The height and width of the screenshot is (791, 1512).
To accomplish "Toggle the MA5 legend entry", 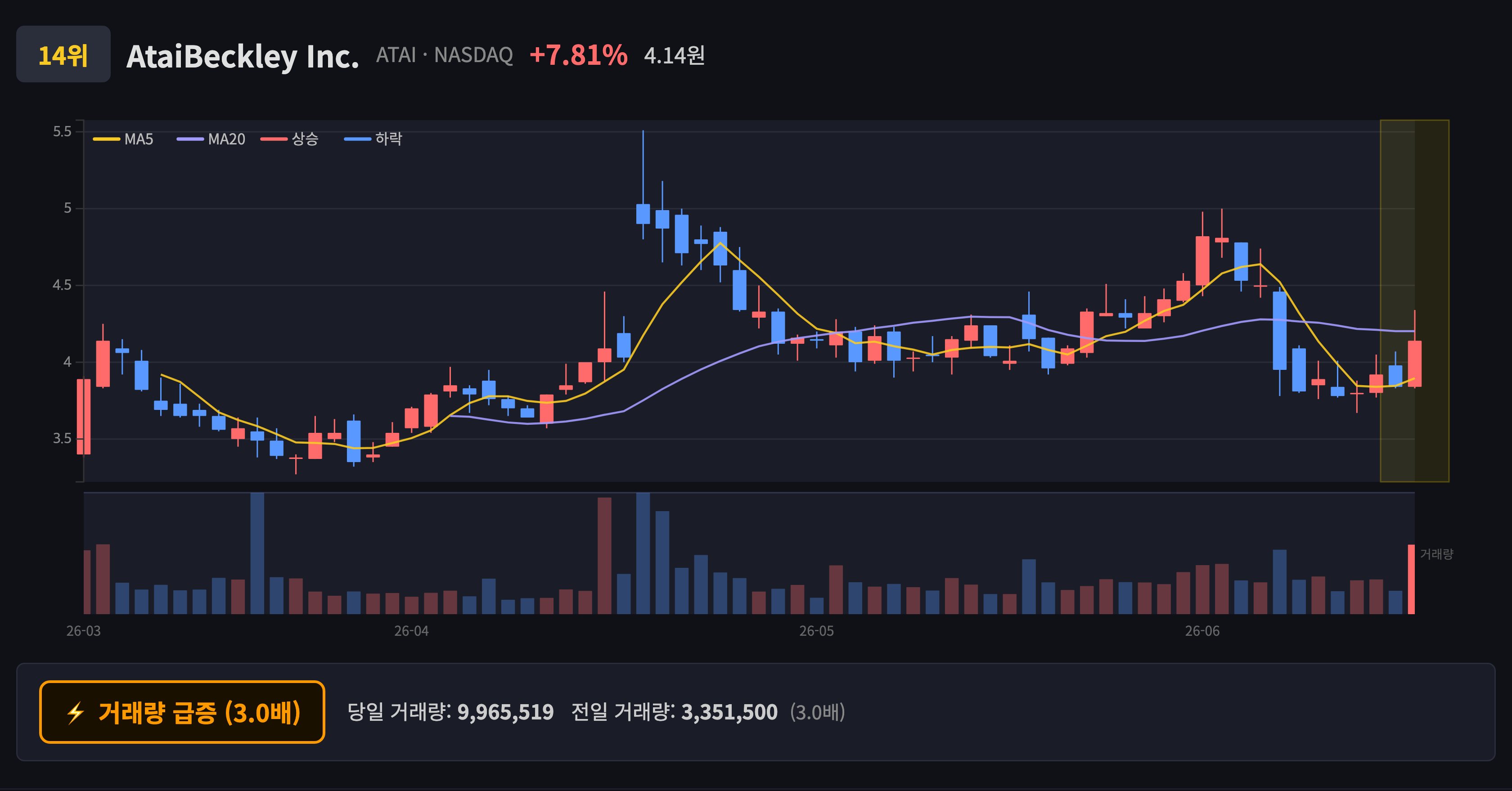I will [x=123, y=139].
